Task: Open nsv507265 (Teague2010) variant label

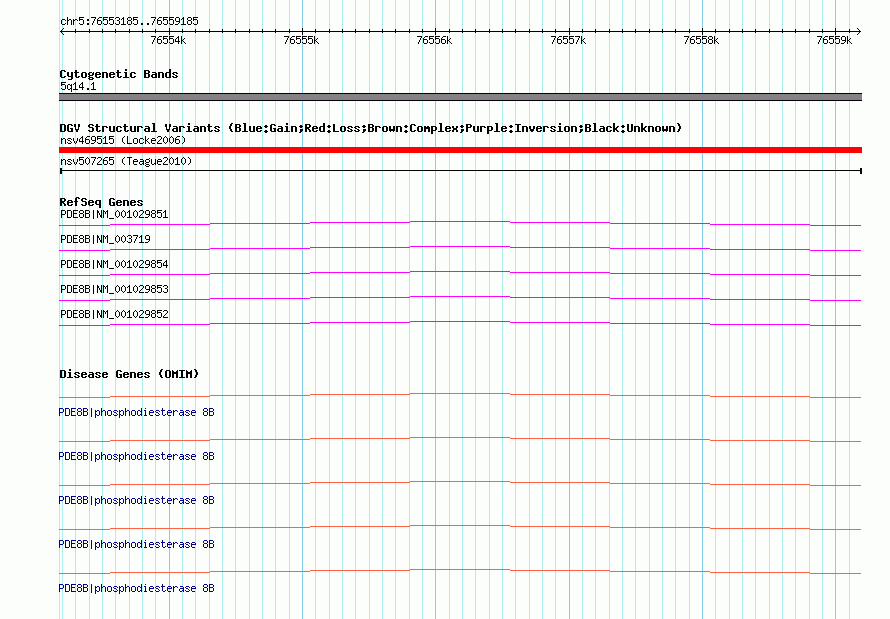Action: point(126,161)
